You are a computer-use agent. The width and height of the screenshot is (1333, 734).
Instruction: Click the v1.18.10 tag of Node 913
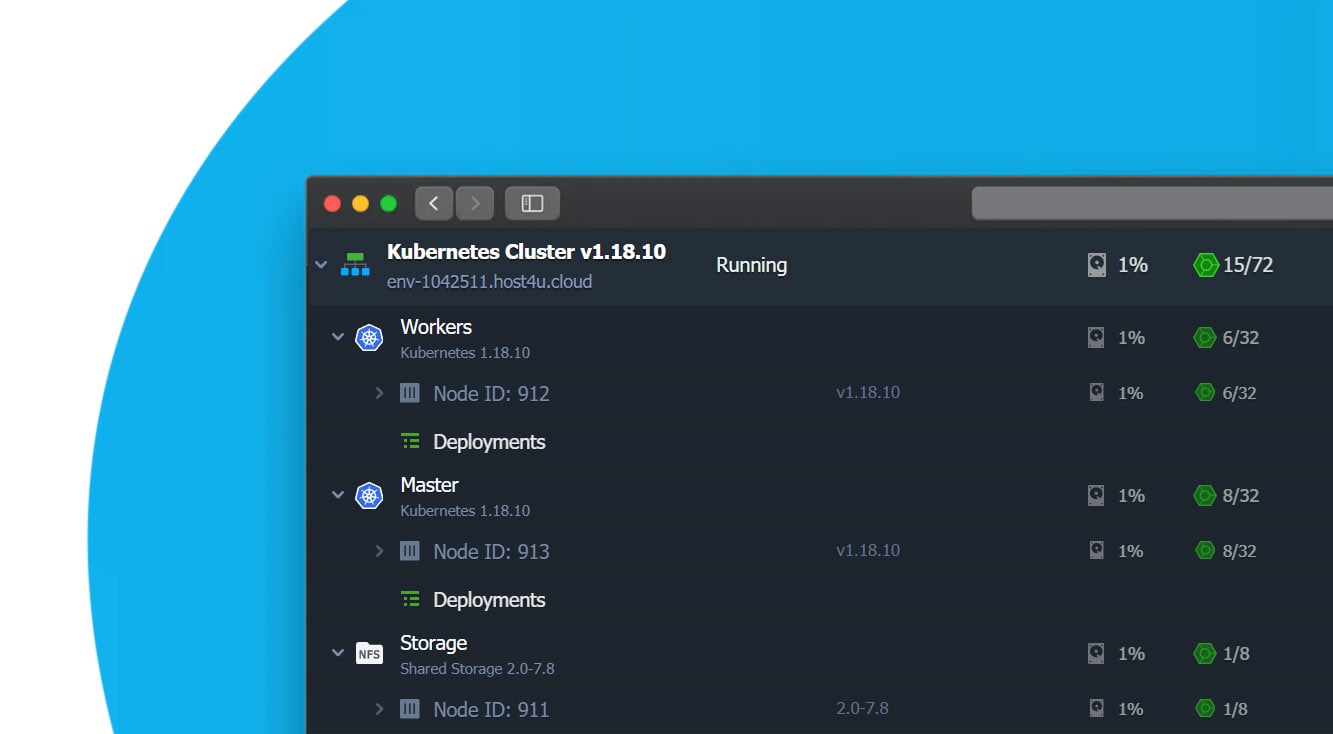pyautogui.click(x=868, y=550)
